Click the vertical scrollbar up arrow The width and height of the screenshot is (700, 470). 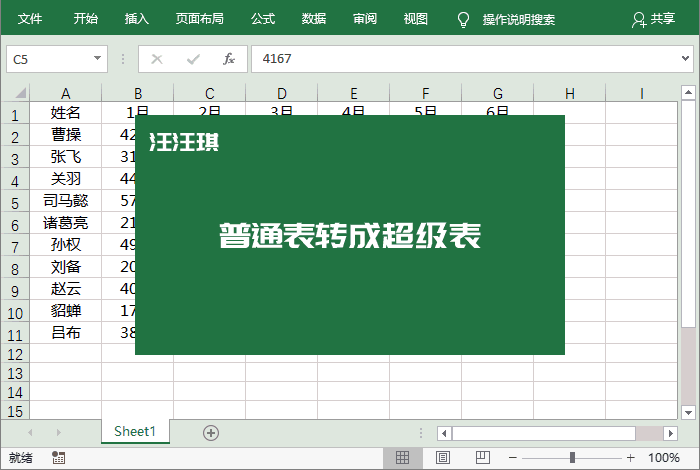688,92
